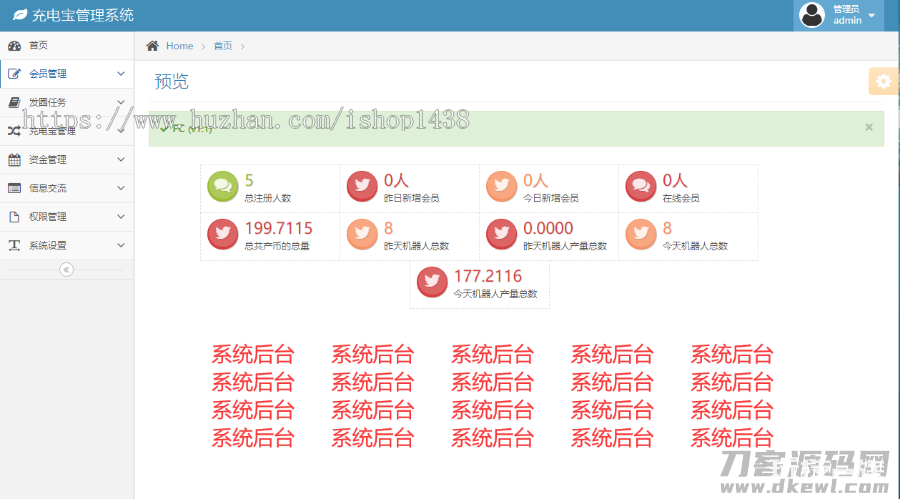Click the green chat icon for 总注册人数
900x499 pixels.
[223, 186]
